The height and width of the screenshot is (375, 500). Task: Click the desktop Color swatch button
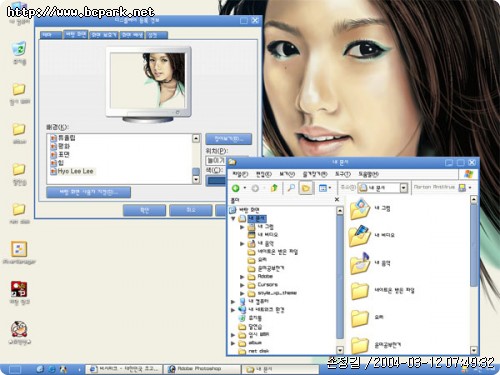[x=216, y=180]
